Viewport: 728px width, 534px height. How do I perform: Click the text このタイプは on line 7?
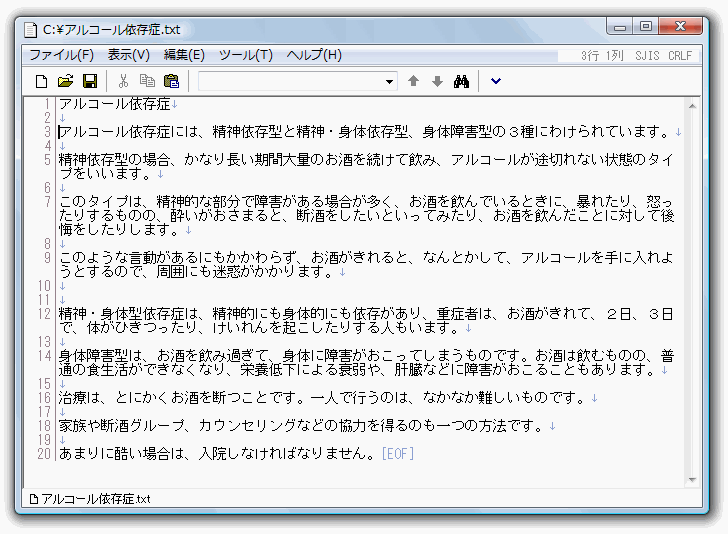coord(101,202)
